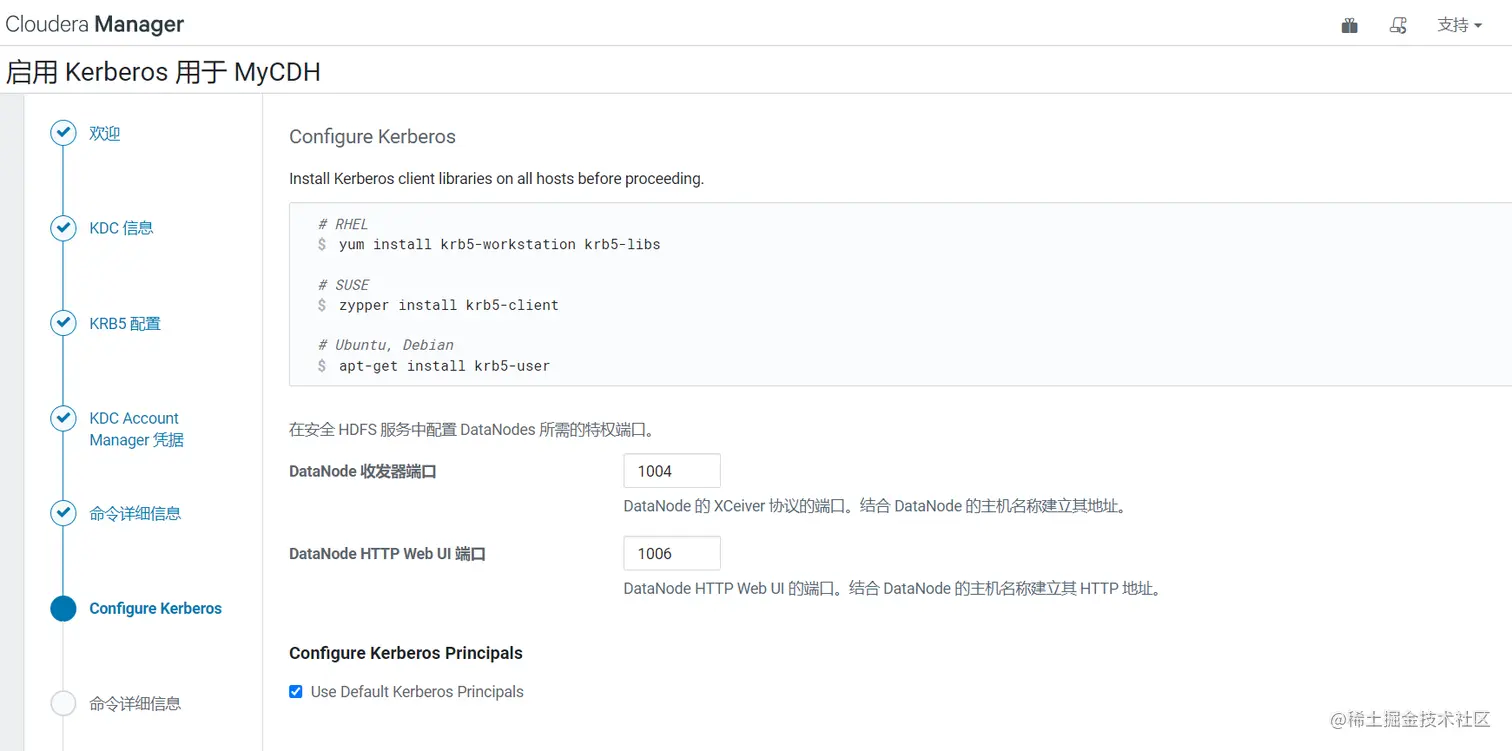The image size is (1512, 751).
Task: Open the gift box icon in header
Action: point(1349,26)
